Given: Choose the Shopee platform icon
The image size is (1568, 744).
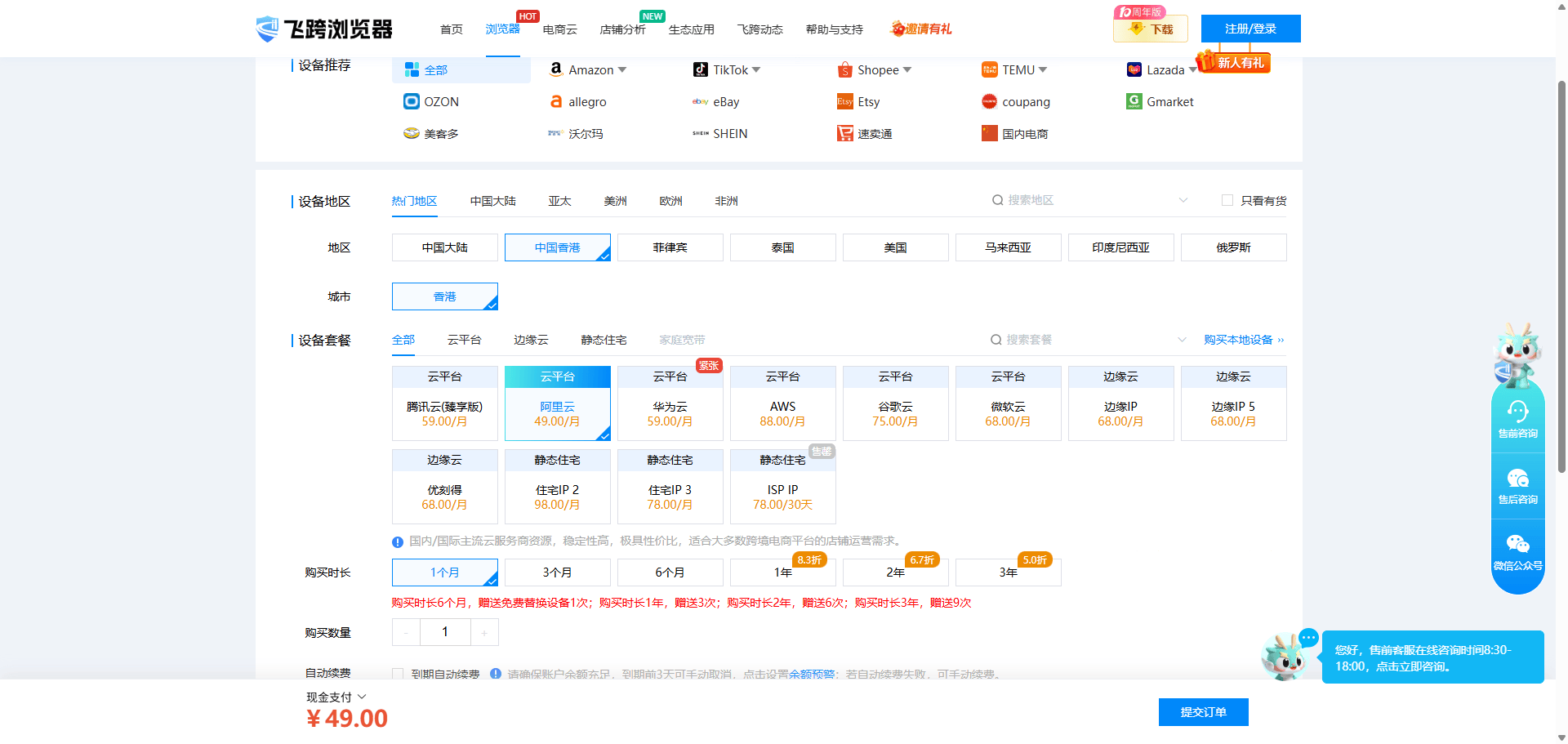Looking at the screenshot, I should [844, 69].
